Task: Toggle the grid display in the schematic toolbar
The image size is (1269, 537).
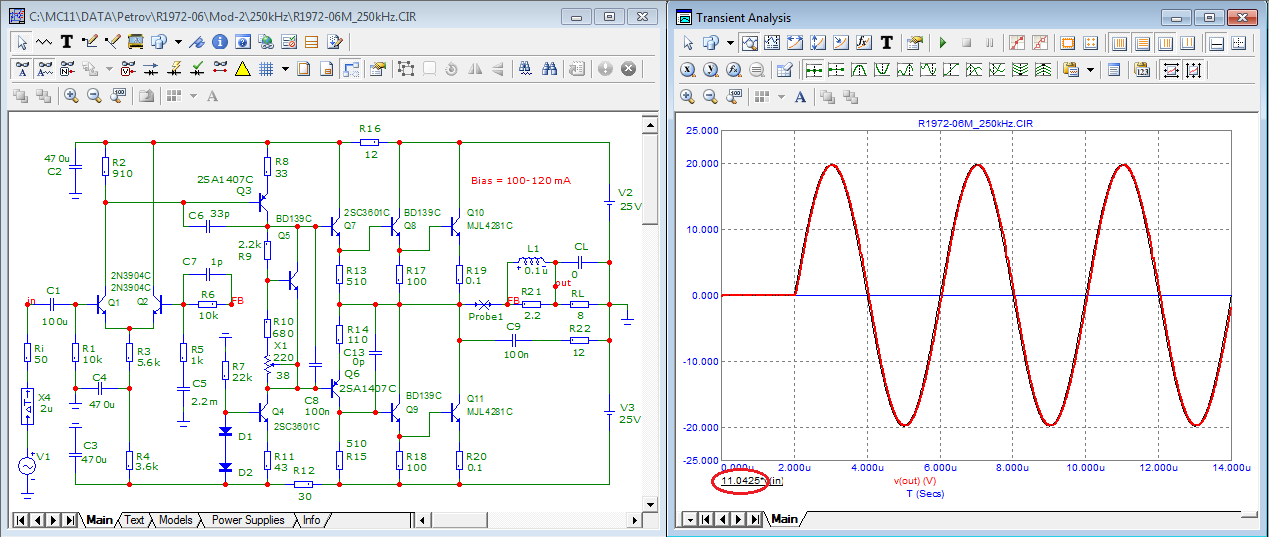Action: click(x=267, y=69)
